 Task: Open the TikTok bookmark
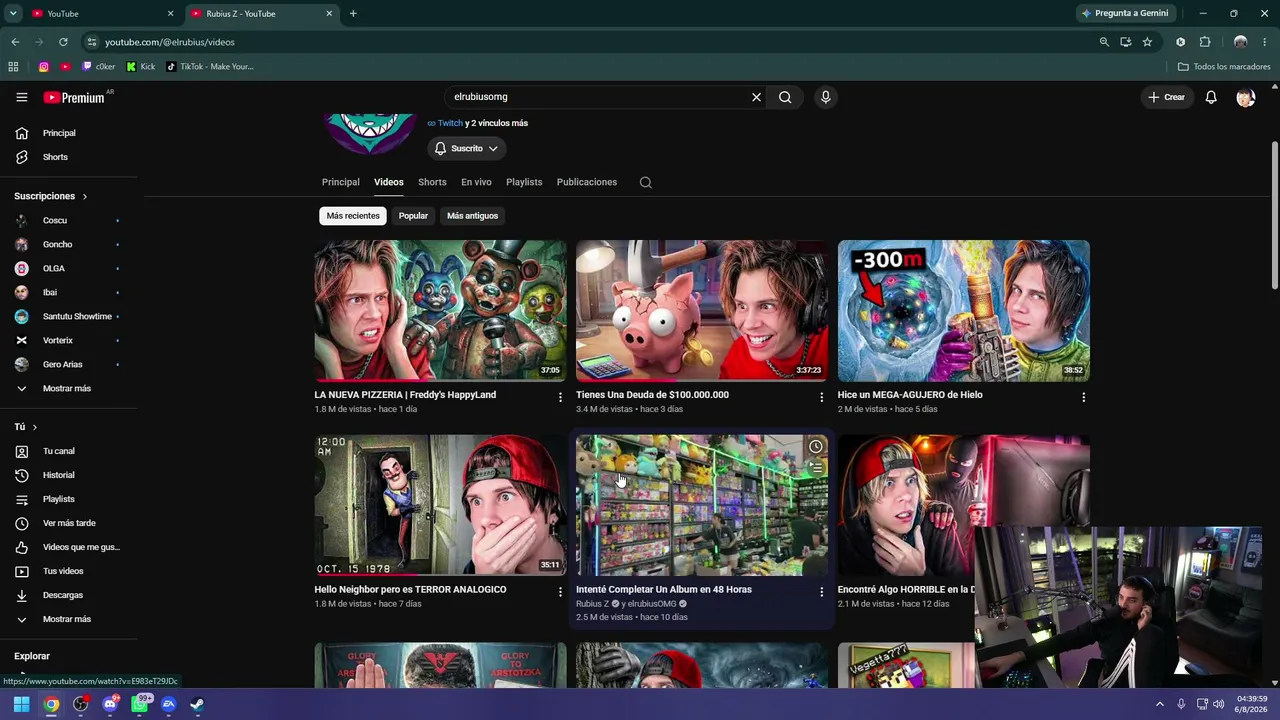pos(210,67)
